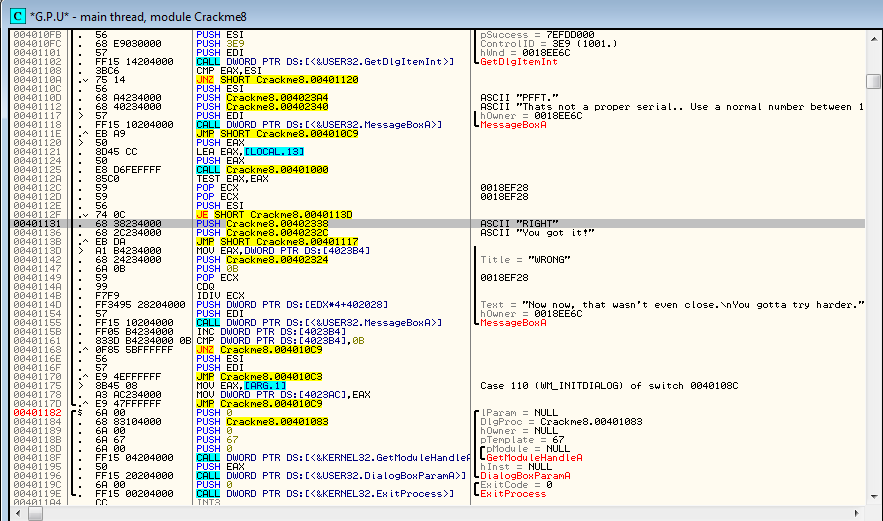Image resolution: width=883 pixels, height=521 pixels.
Task: Click the 'Thats not a proper serial' comment
Action: (x=672, y=107)
